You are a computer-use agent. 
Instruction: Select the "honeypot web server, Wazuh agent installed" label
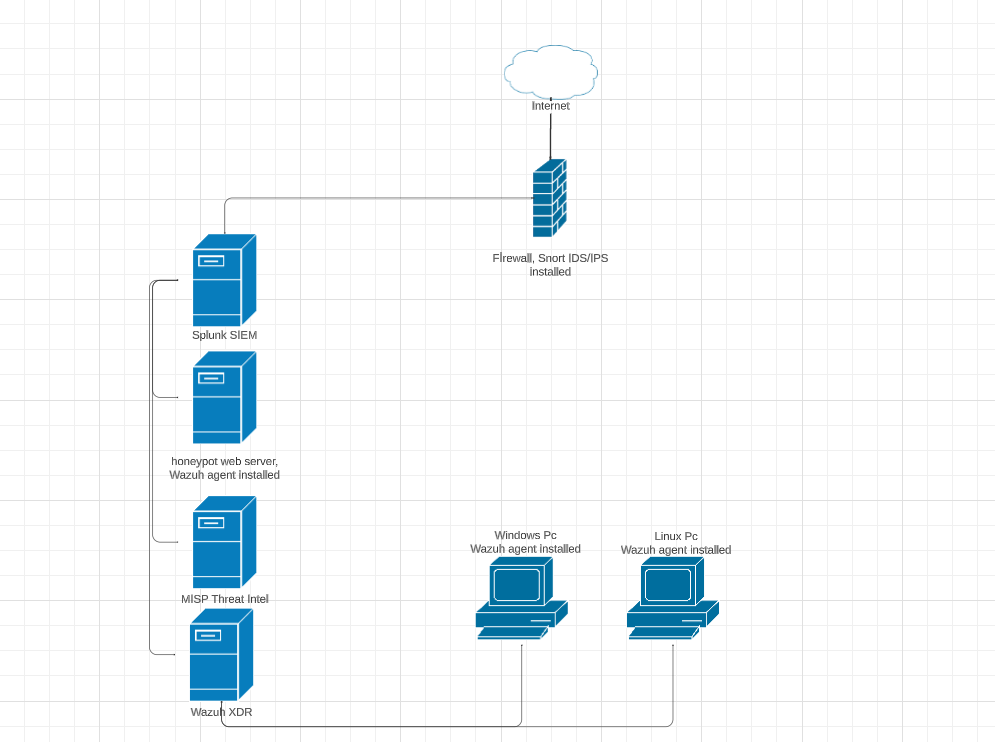pyautogui.click(x=225, y=468)
